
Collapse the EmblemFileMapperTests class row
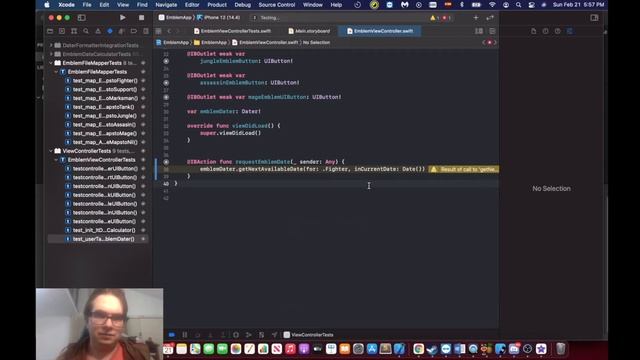[x=56, y=72]
